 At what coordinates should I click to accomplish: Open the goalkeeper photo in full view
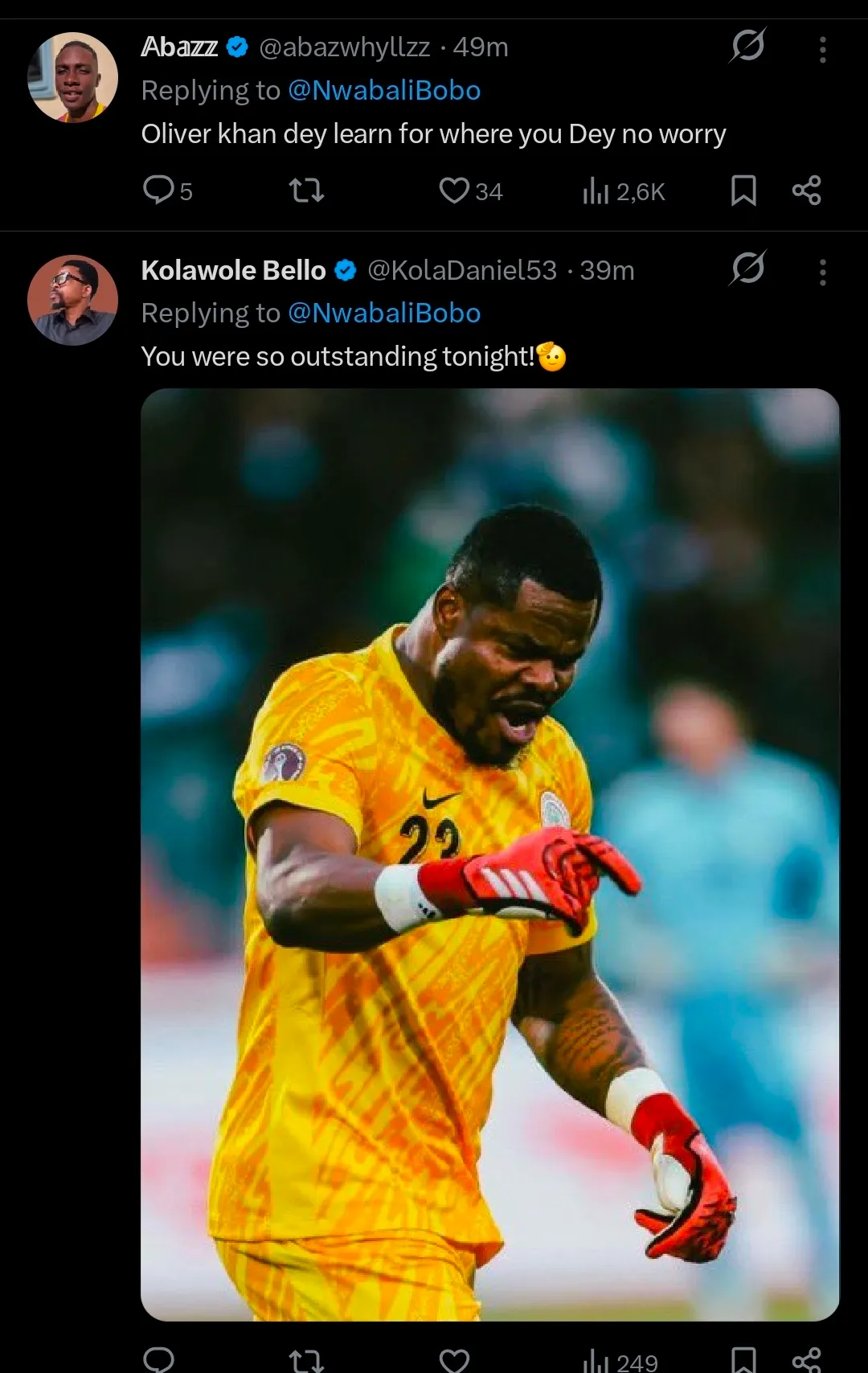tap(489, 854)
